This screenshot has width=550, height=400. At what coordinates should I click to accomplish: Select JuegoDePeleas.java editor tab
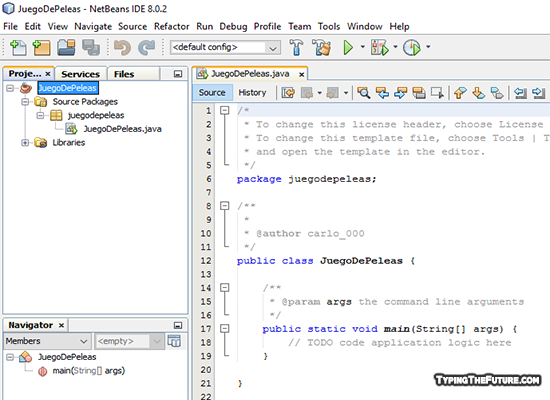click(x=250, y=74)
